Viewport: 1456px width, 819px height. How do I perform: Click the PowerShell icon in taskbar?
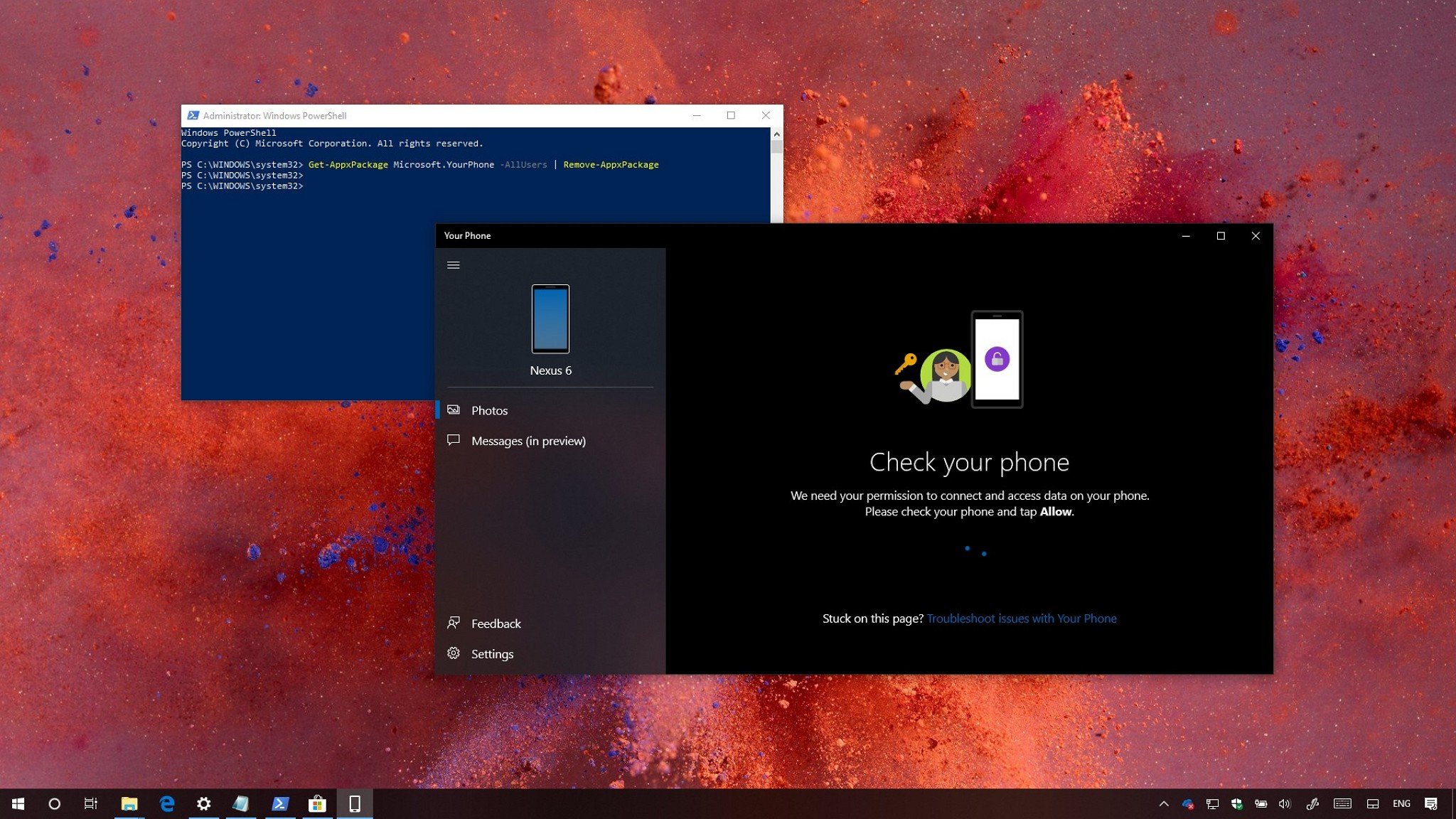click(x=278, y=803)
